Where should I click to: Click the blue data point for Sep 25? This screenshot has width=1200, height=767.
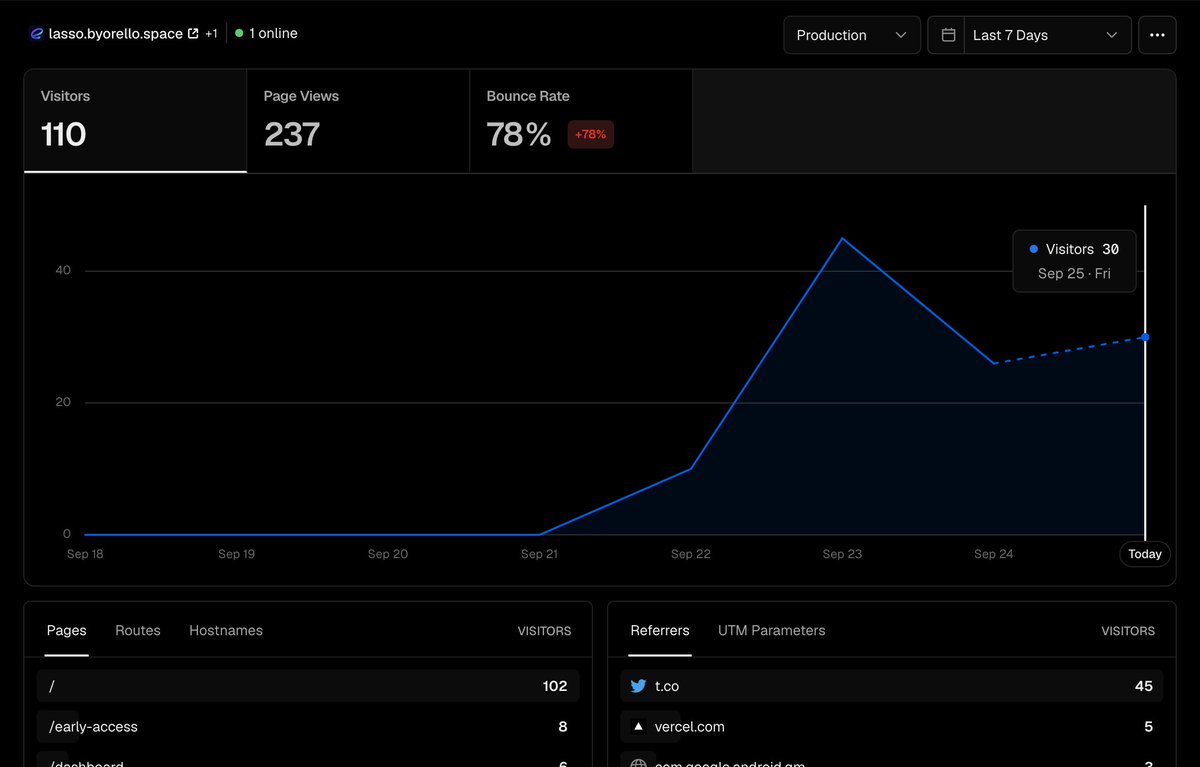1145,337
